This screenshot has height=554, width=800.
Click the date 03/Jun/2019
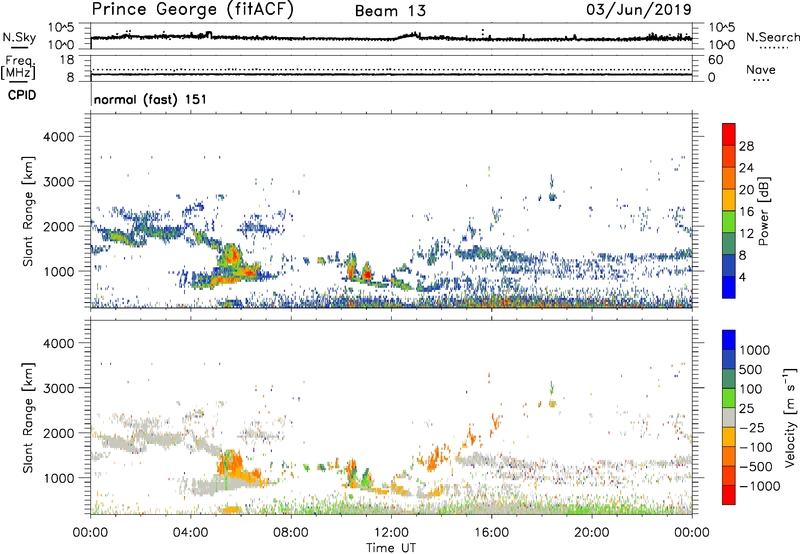coord(639,9)
